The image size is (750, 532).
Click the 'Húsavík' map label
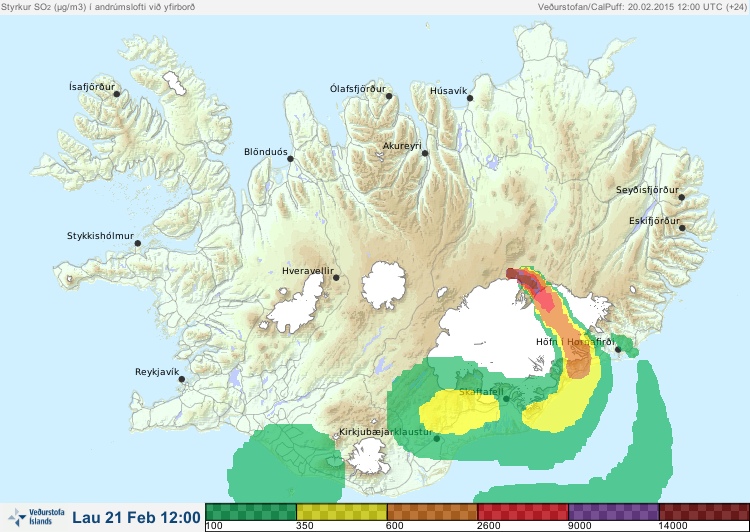448,90
